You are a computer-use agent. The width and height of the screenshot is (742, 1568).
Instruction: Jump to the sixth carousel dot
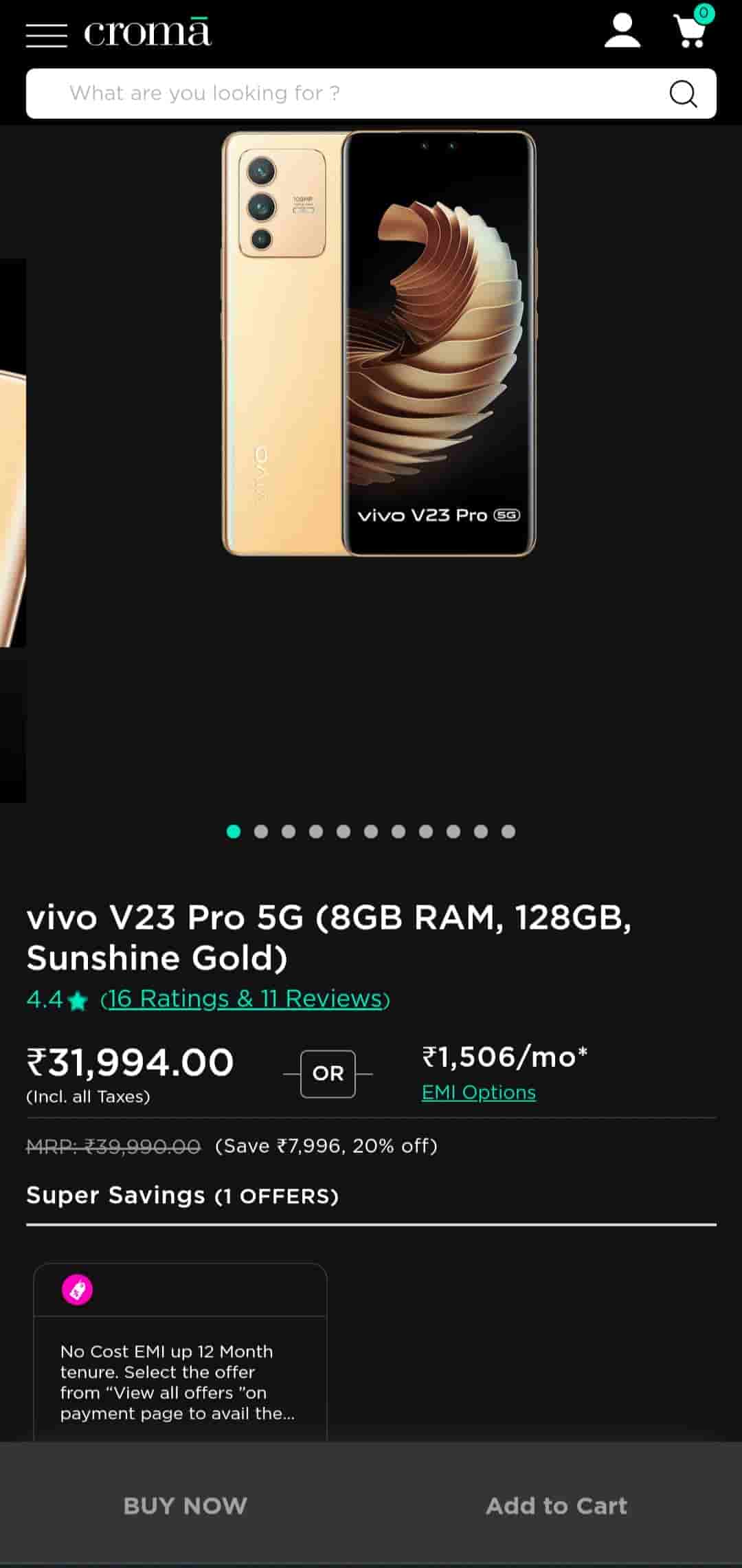click(371, 832)
